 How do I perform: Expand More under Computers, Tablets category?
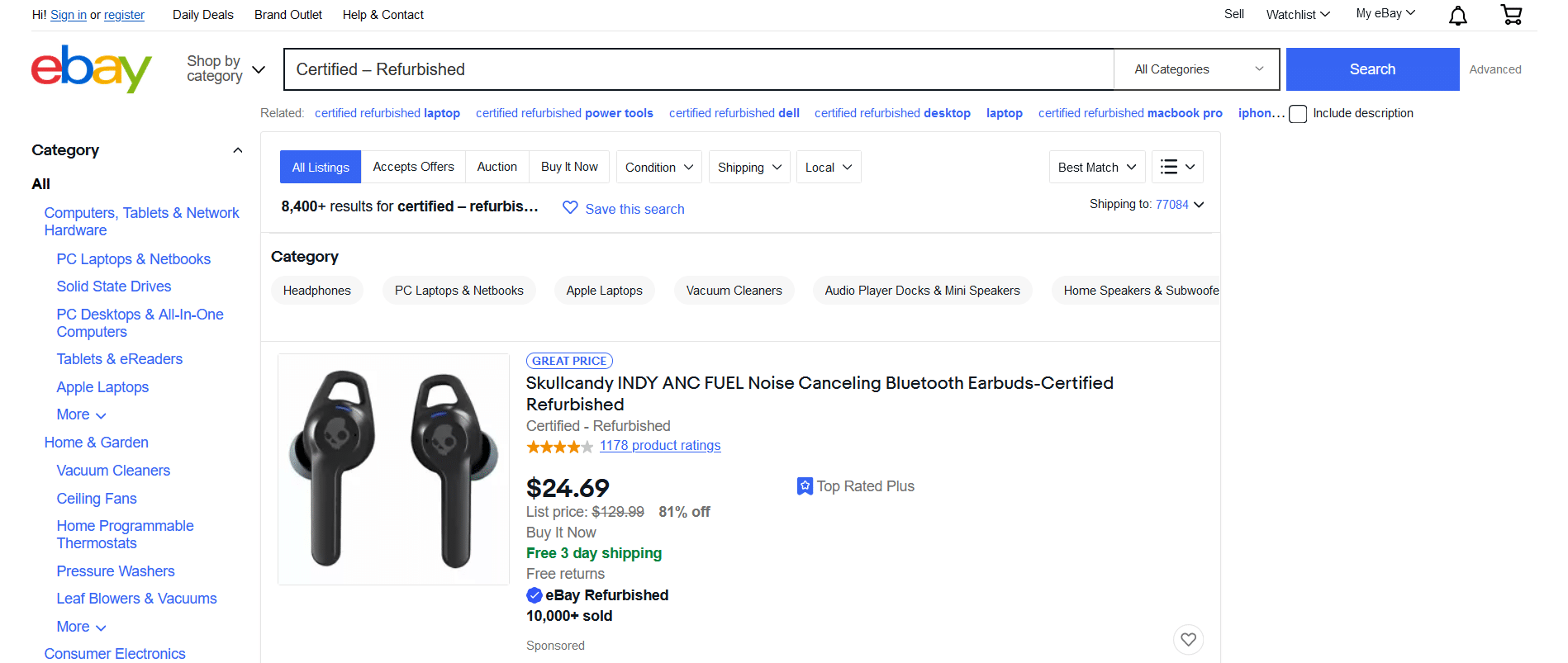coord(81,414)
